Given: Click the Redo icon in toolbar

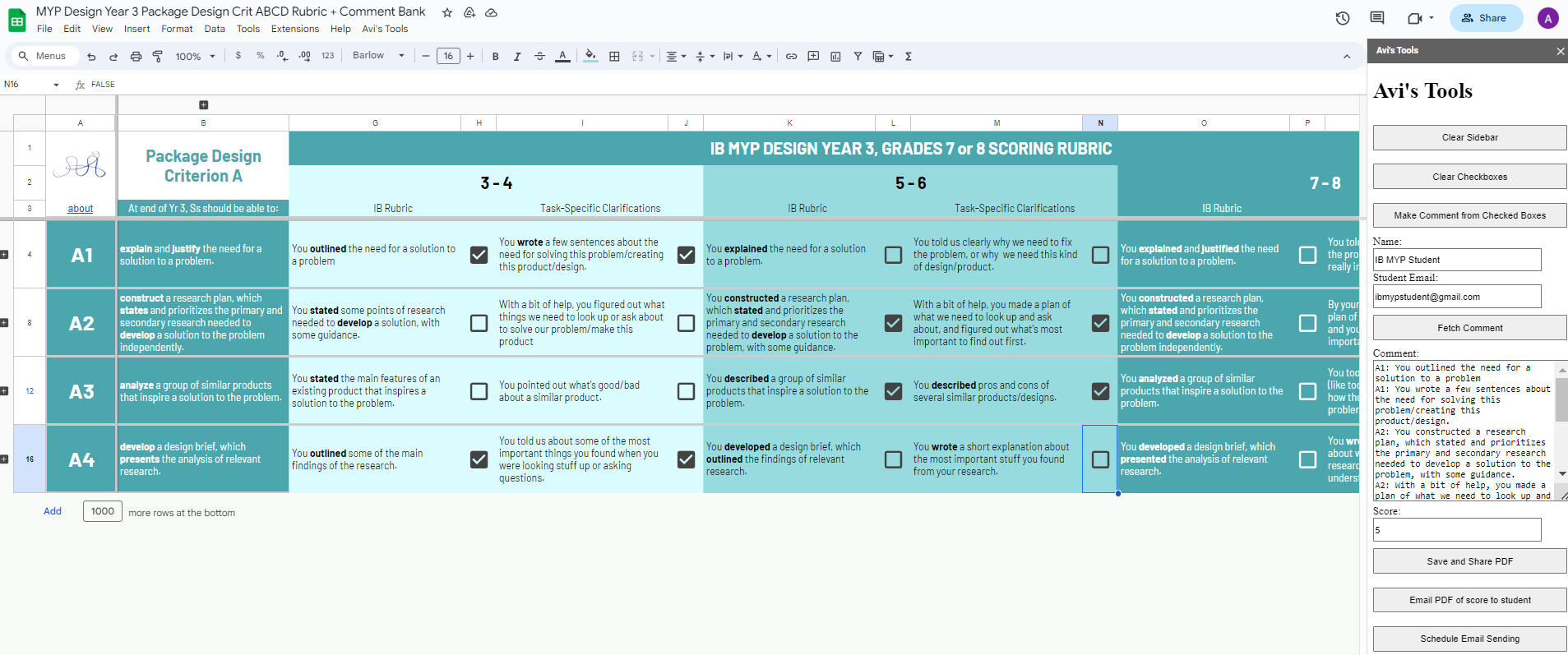Looking at the screenshot, I should [x=113, y=57].
